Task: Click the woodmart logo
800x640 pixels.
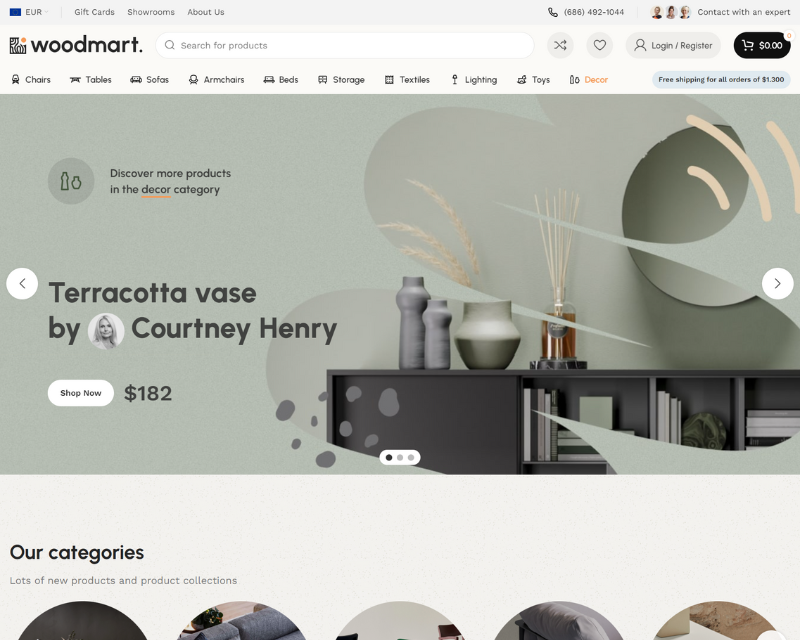Action: 76,45
